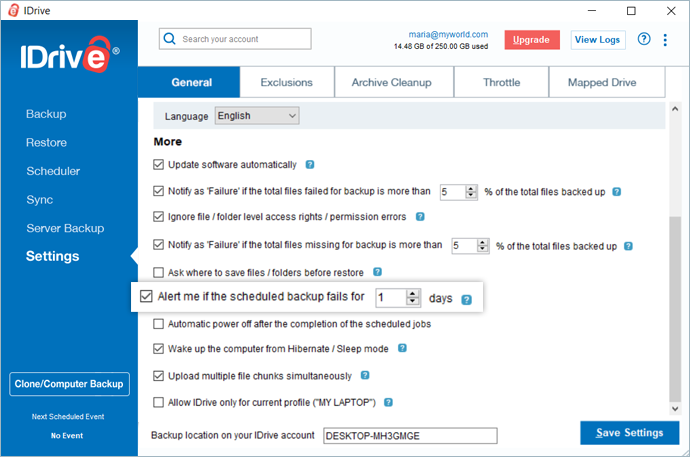Image resolution: width=690 pixels, height=457 pixels.
Task: Click the scrollbar up arrow
Action: click(x=675, y=109)
